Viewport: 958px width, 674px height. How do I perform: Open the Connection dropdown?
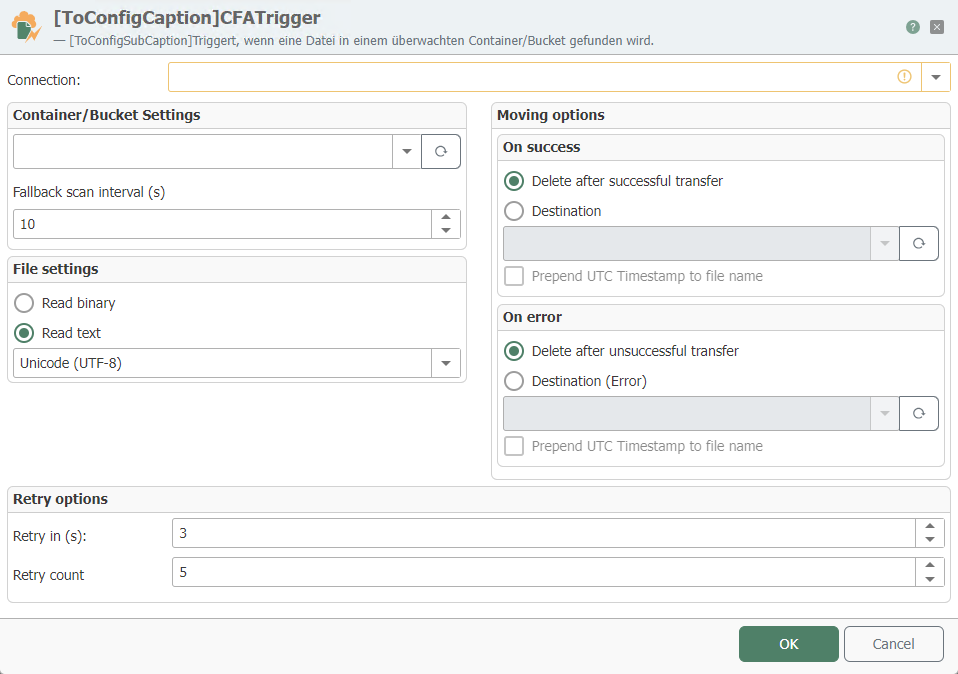936,77
